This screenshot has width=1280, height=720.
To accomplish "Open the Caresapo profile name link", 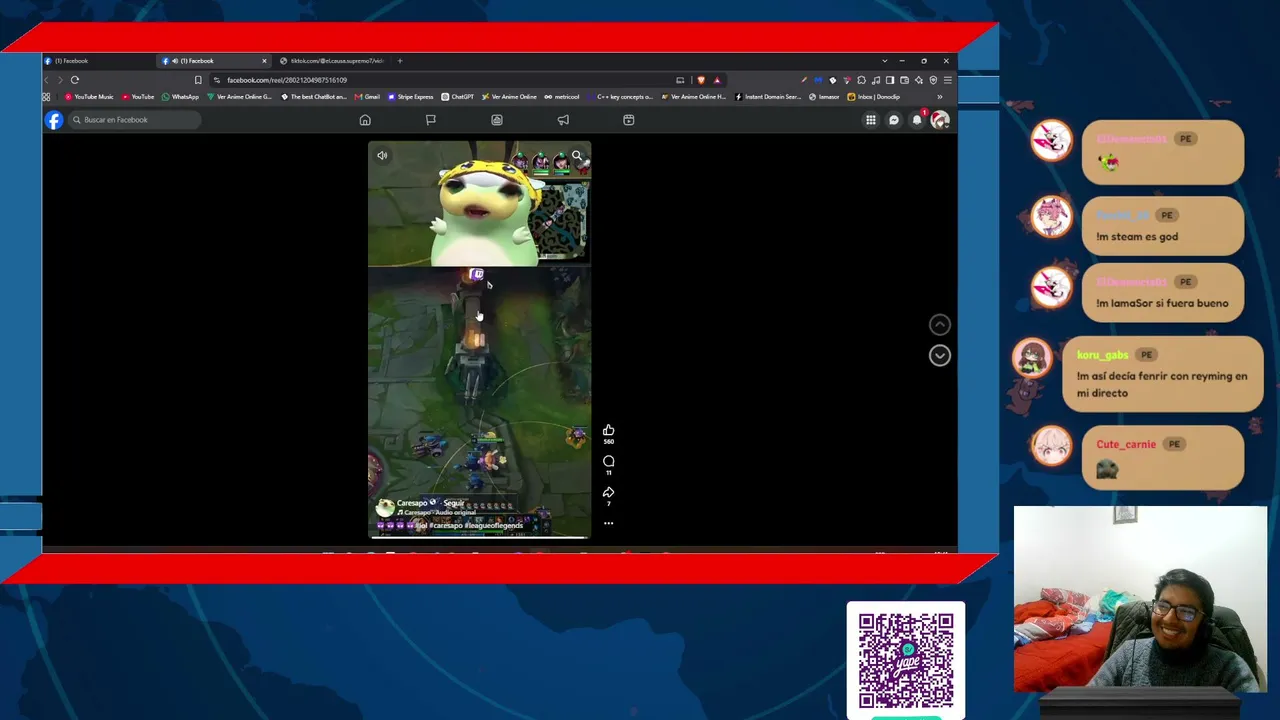I will click(412, 503).
